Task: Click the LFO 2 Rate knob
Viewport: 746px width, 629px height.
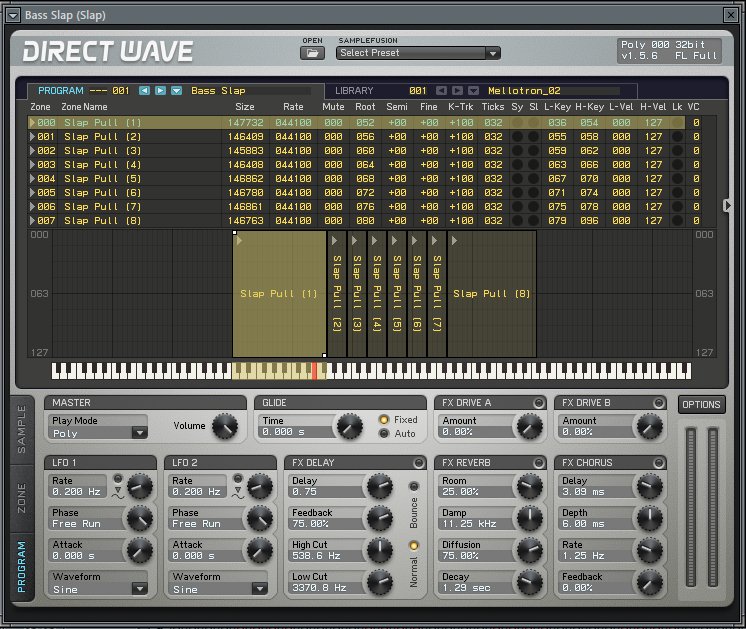Action: 260,486
